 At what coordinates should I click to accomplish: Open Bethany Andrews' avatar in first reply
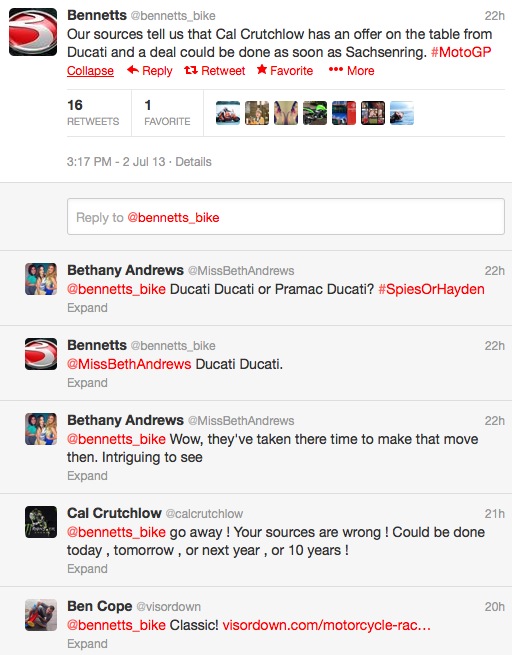click(x=41, y=279)
